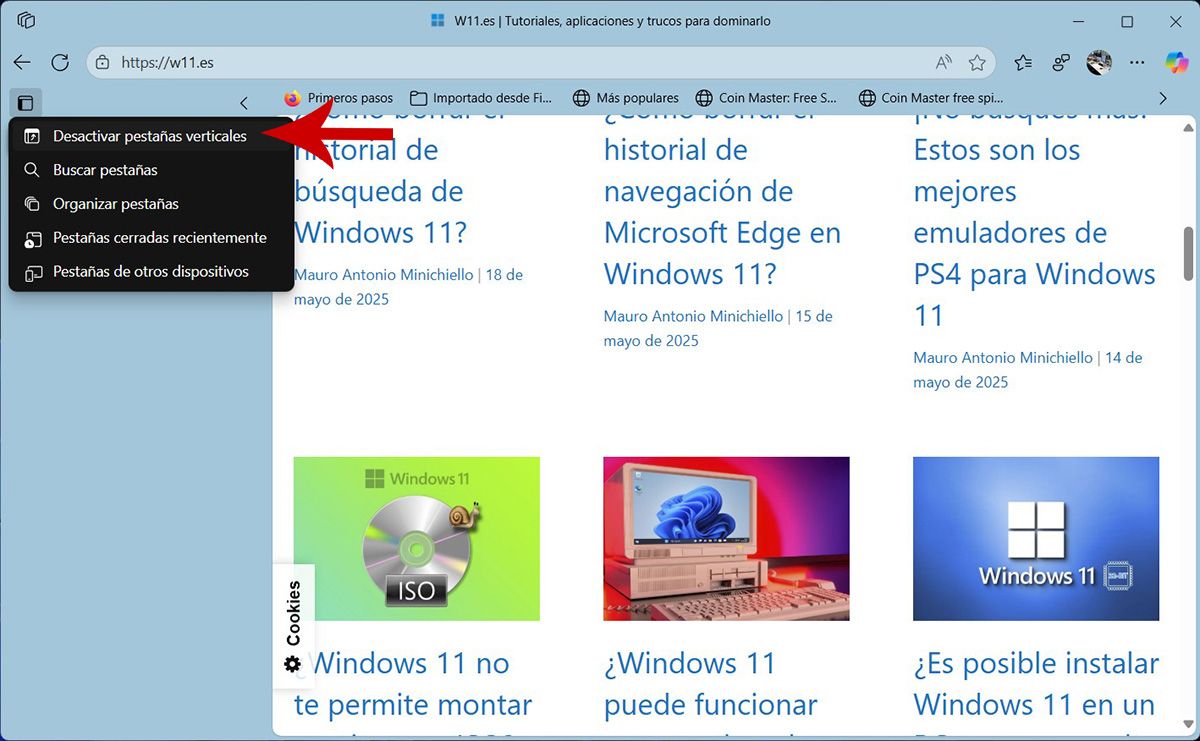The image size is (1200, 741).
Task: Choose Buscar pestañas from the menu
Action: tap(151, 170)
